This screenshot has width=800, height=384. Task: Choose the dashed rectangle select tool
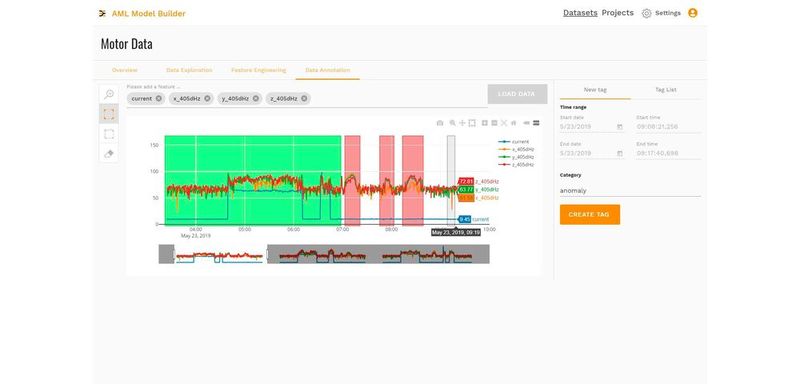click(109, 134)
